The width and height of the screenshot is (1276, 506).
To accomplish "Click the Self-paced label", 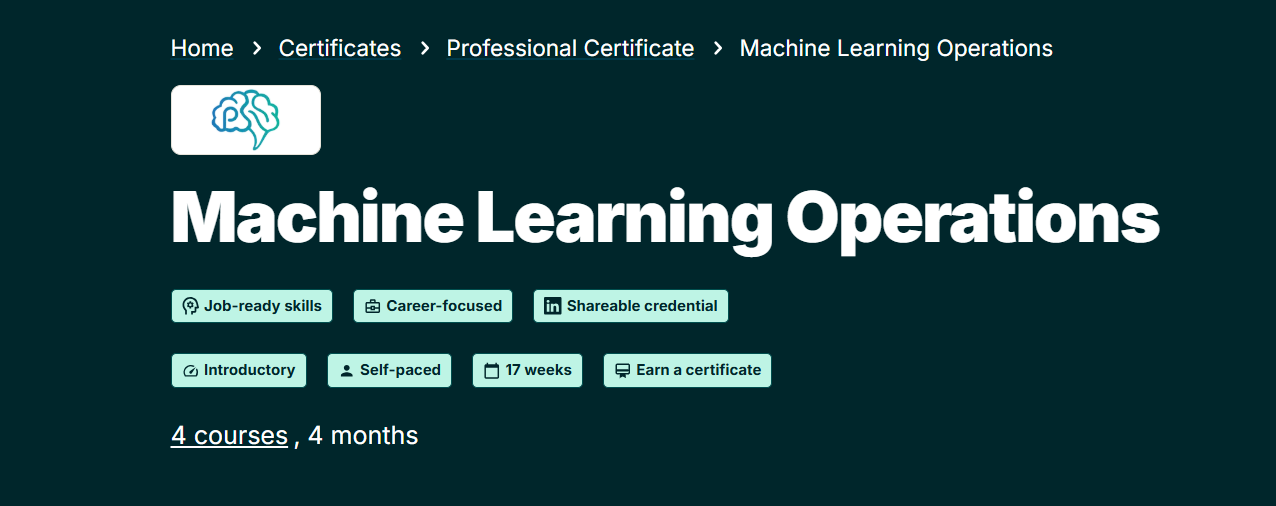I will tap(400, 370).
